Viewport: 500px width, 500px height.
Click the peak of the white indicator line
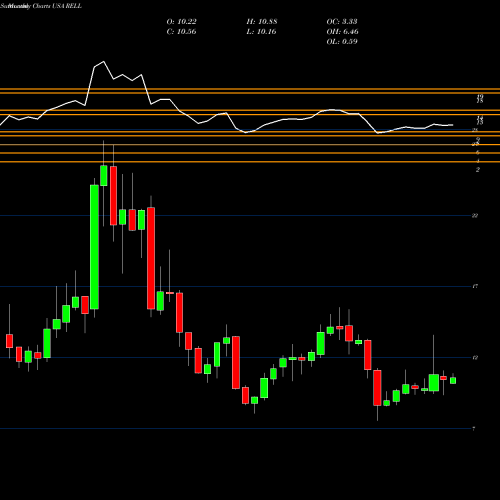[104, 62]
